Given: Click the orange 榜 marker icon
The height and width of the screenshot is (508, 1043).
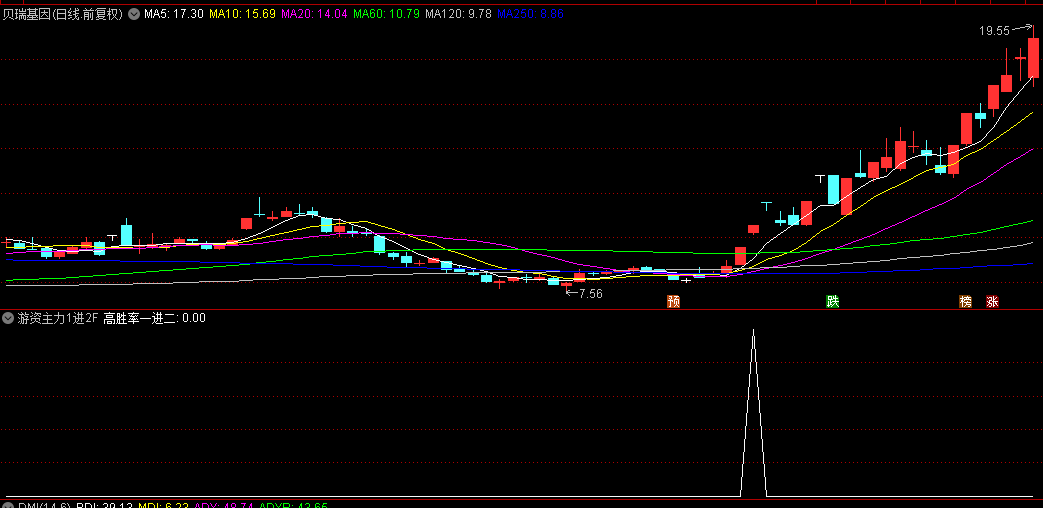Looking at the screenshot, I should pos(965,302).
